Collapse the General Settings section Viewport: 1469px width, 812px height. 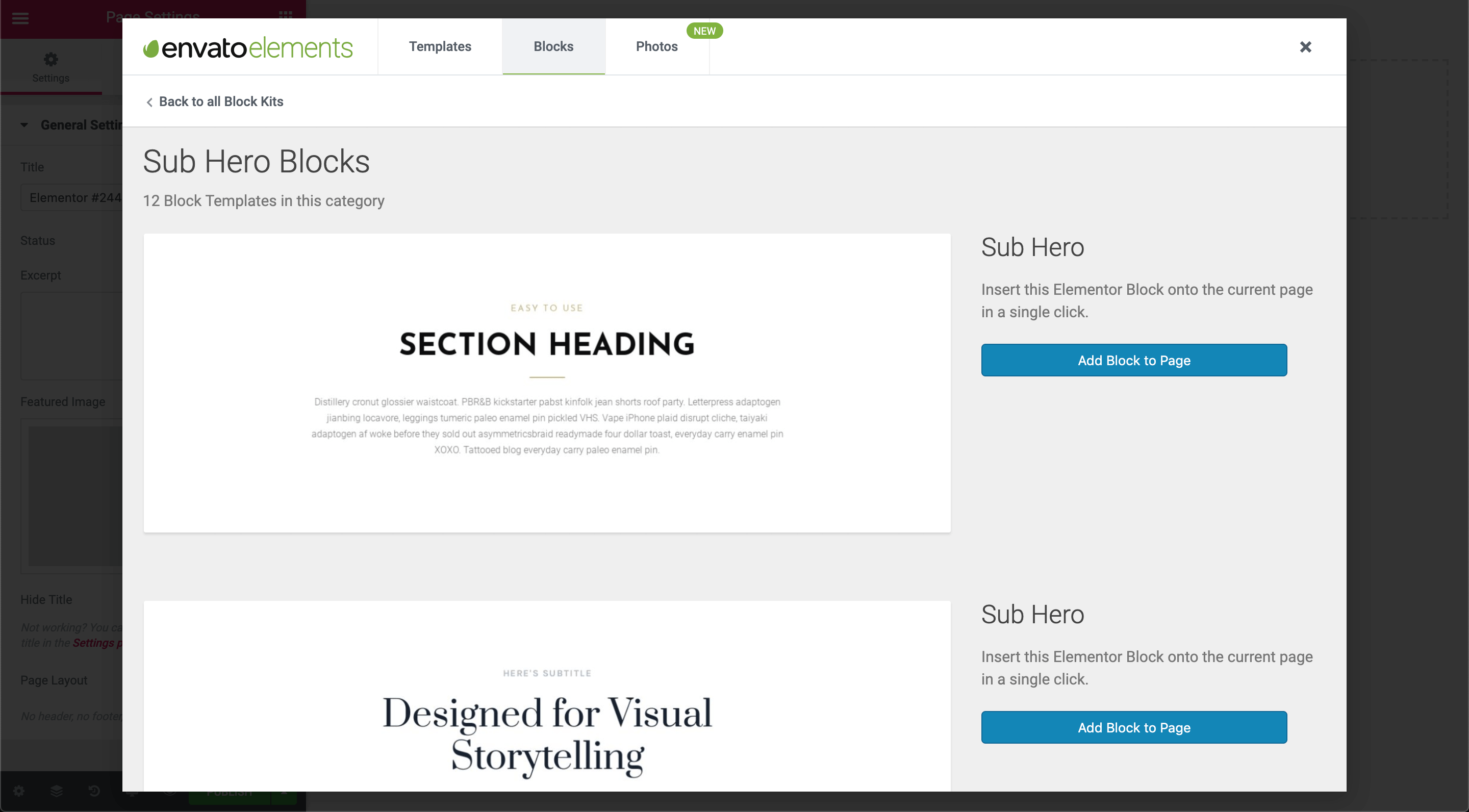pos(24,125)
